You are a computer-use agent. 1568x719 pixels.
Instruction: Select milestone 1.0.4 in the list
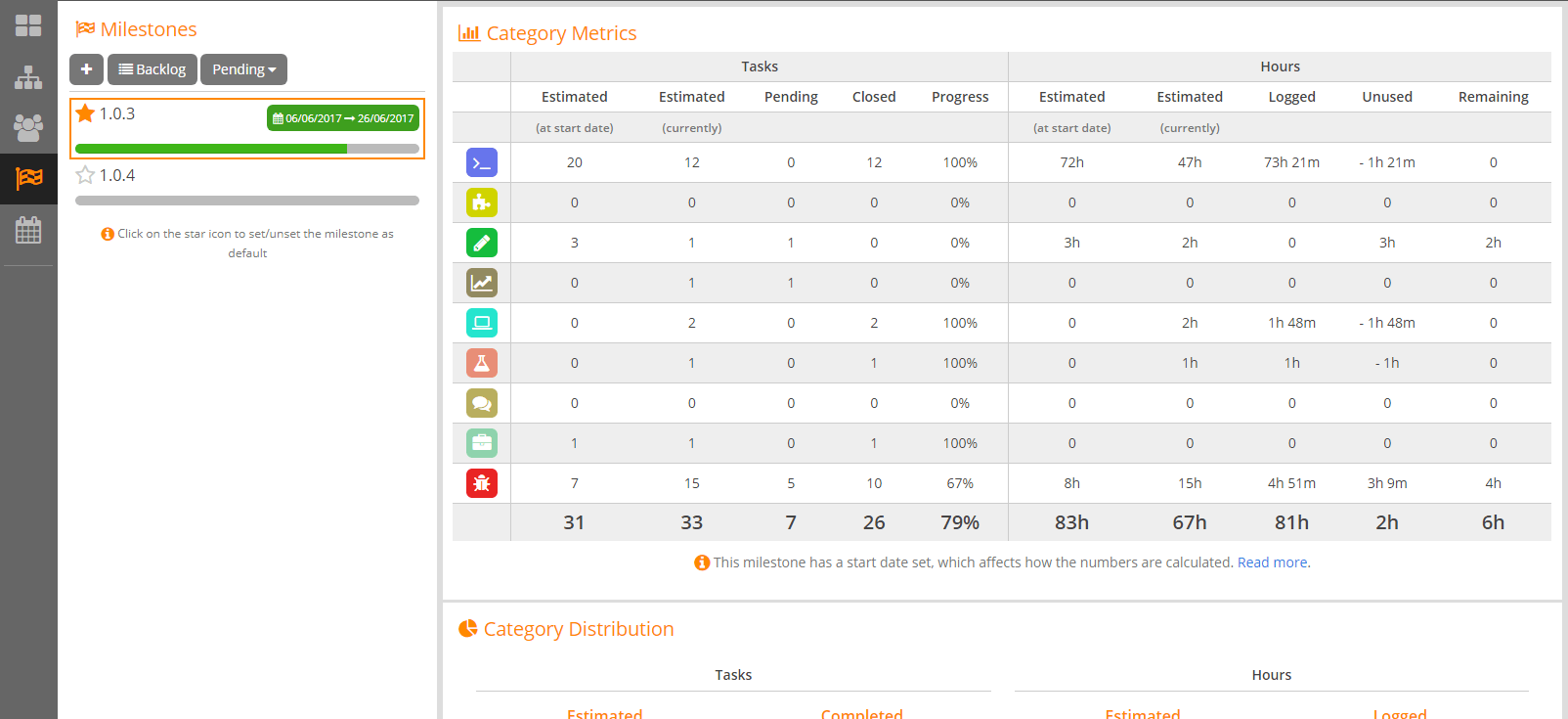[x=117, y=176]
